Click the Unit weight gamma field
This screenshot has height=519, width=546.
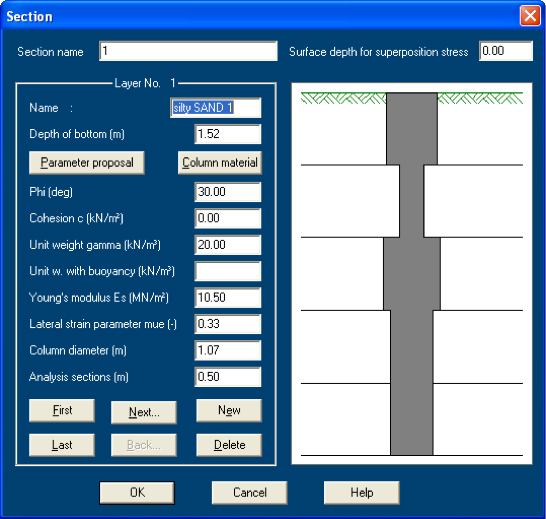click(x=228, y=245)
